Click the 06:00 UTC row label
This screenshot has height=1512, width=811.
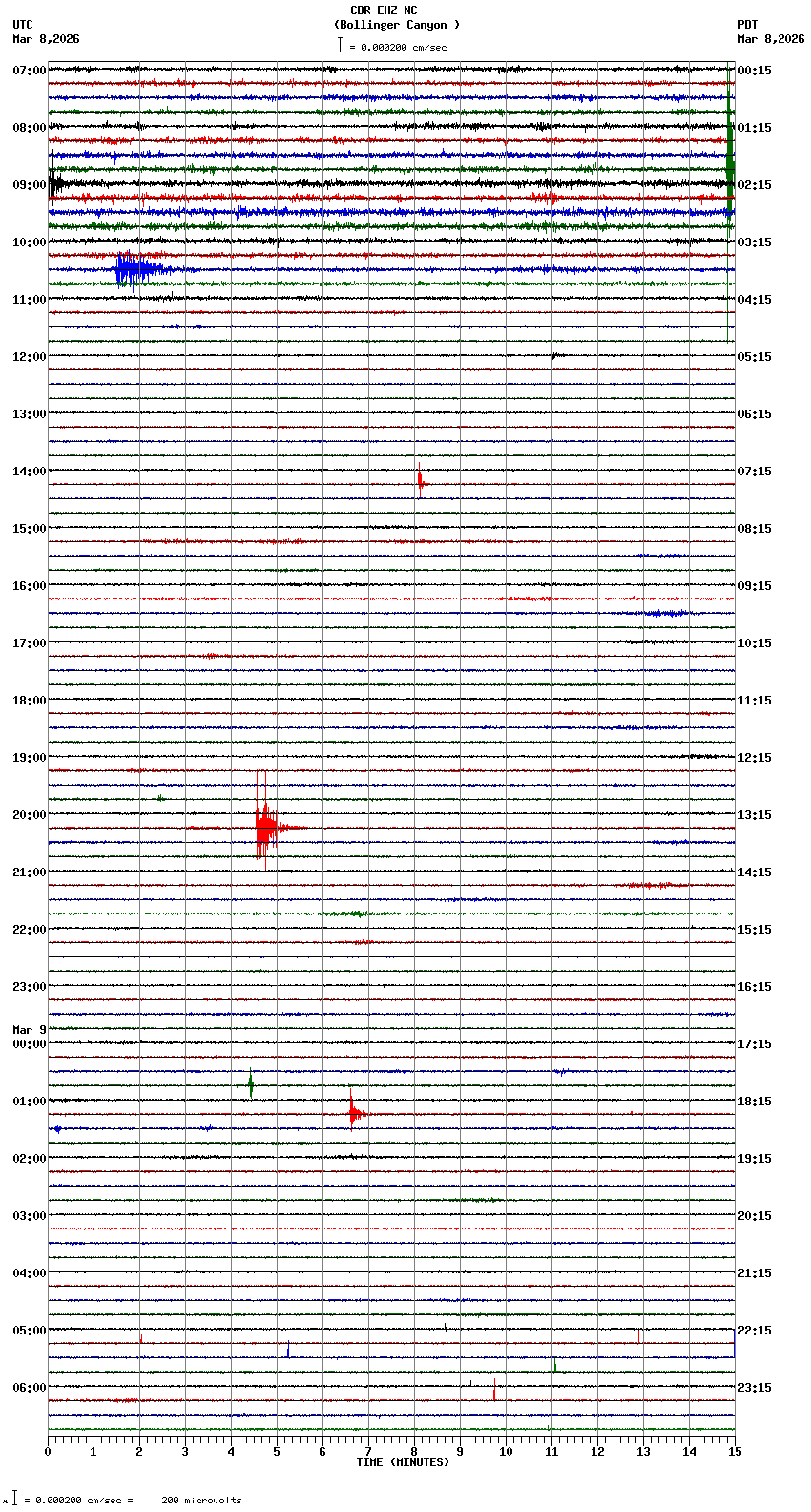pyautogui.click(x=30, y=1388)
